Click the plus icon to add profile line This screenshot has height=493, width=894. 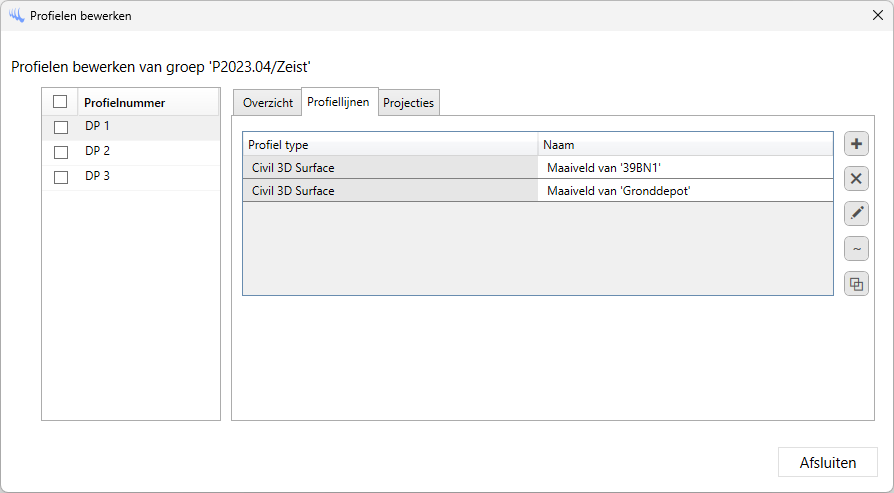pos(856,144)
